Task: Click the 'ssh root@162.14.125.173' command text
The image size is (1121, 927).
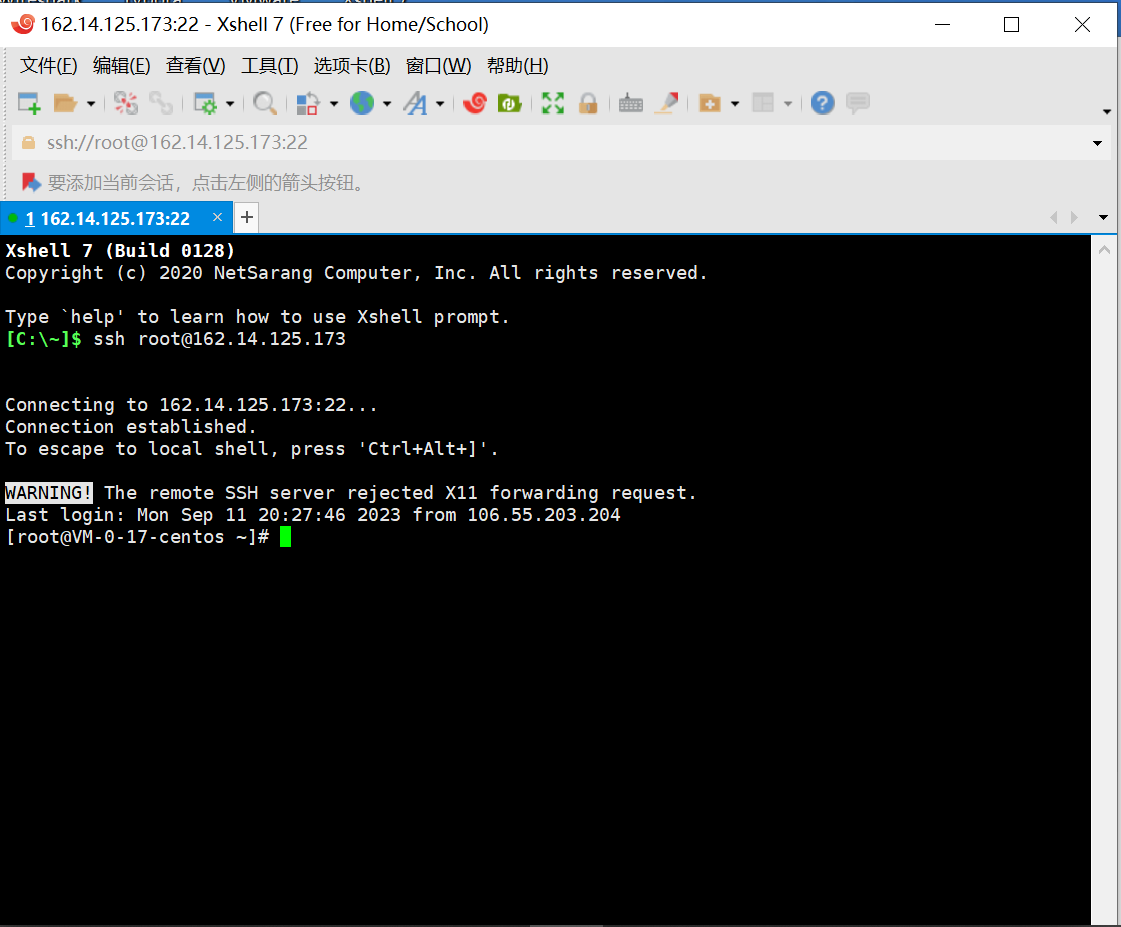Action: pos(219,339)
